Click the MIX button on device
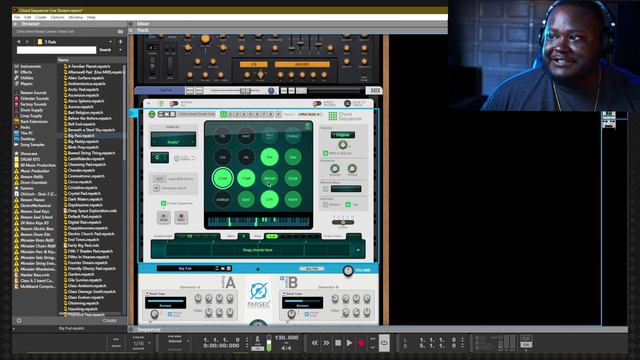Image resolution: width=640 pixels, height=360 pixels. pos(374,90)
